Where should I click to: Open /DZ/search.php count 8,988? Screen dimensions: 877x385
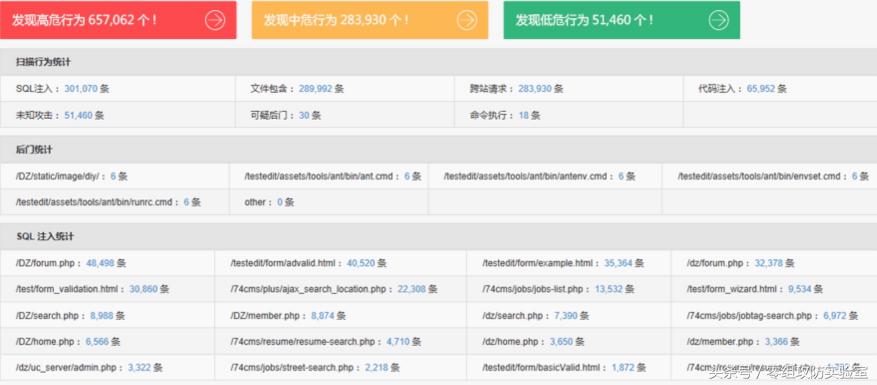tap(101, 316)
